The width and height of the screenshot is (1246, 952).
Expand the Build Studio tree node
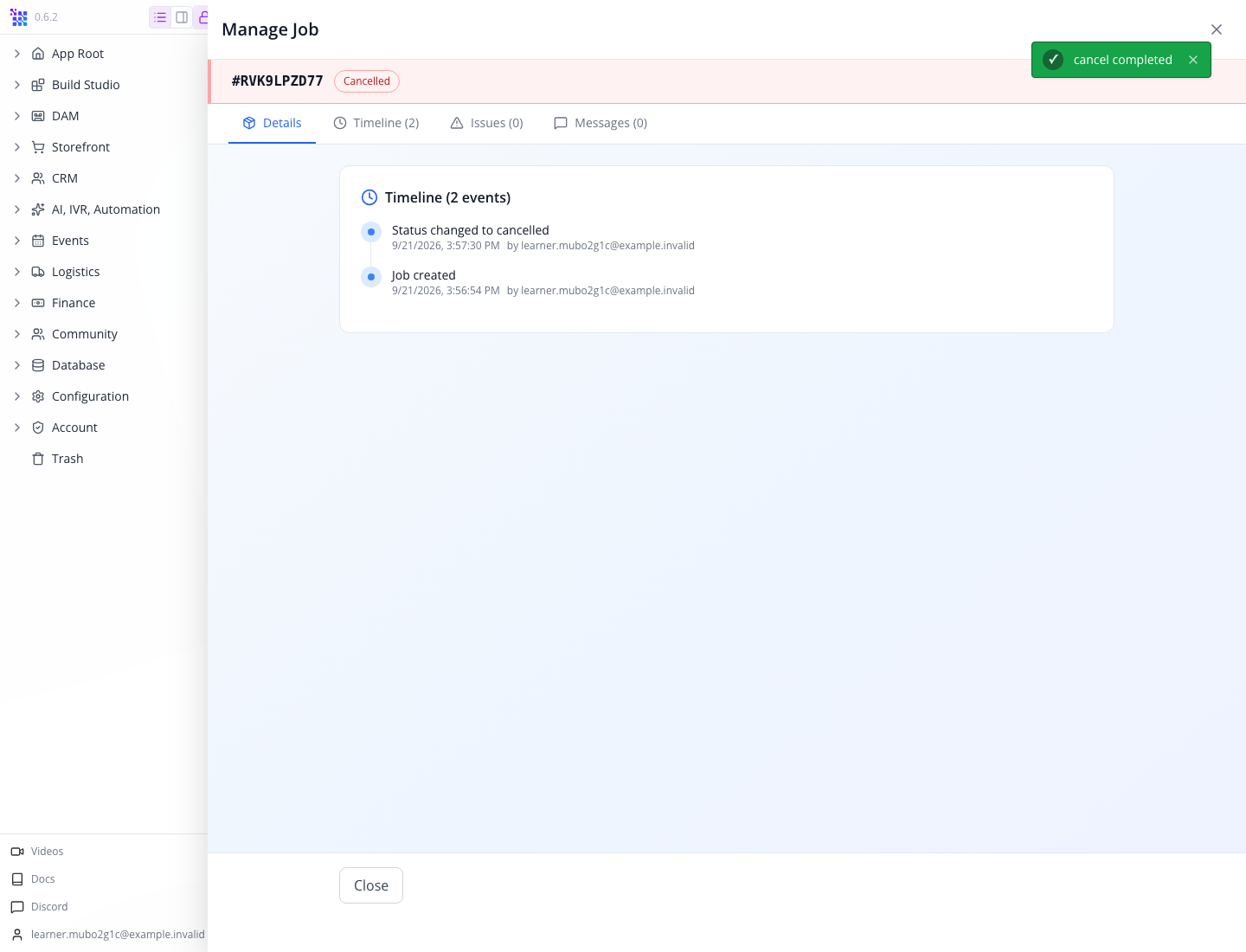[17, 85]
